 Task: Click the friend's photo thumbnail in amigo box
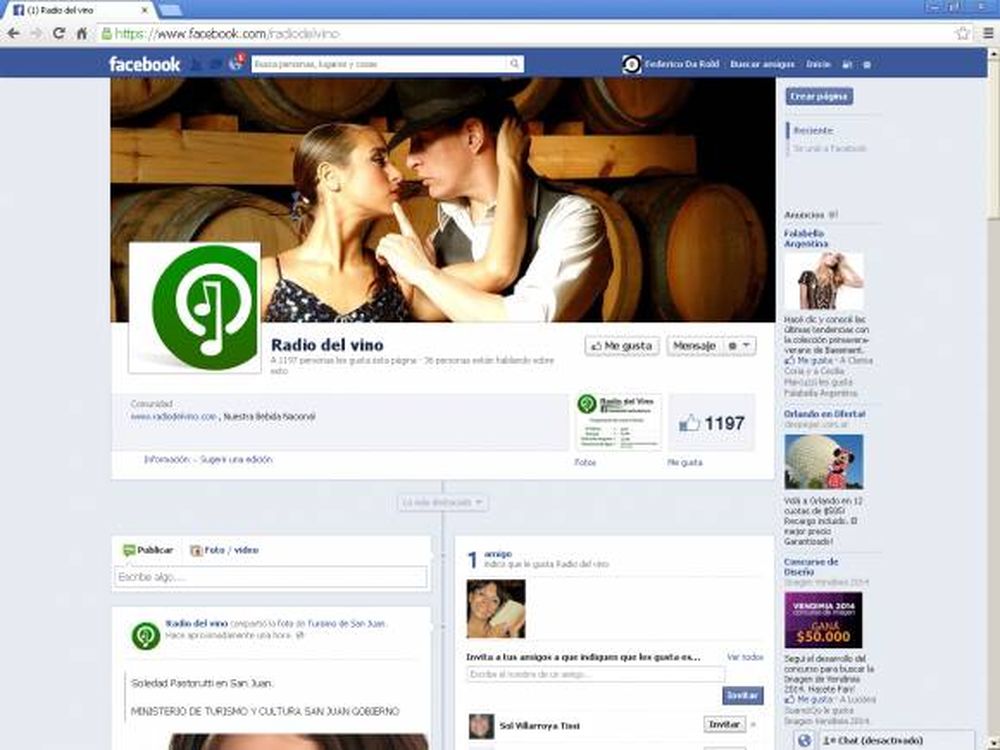pyautogui.click(x=496, y=608)
